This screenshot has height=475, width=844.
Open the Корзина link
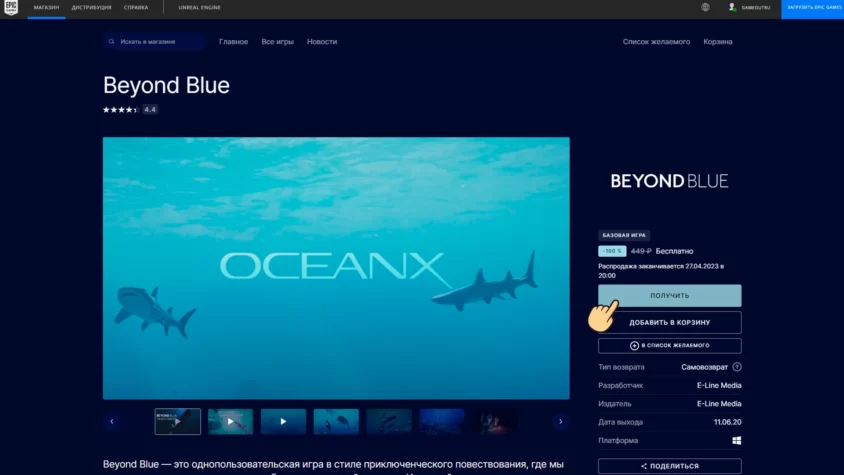pos(718,41)
